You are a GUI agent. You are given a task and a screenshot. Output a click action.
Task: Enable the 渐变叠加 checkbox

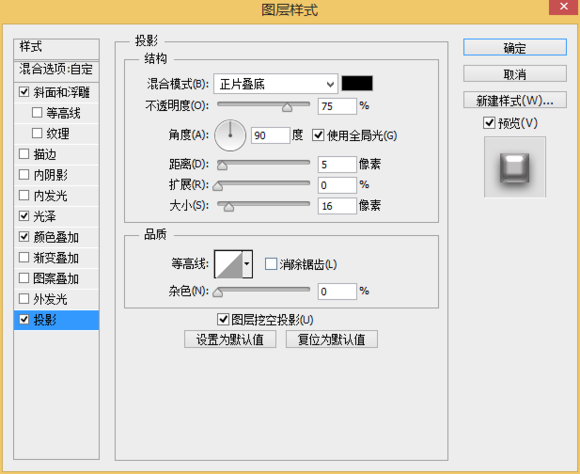(x=24, y=257)
